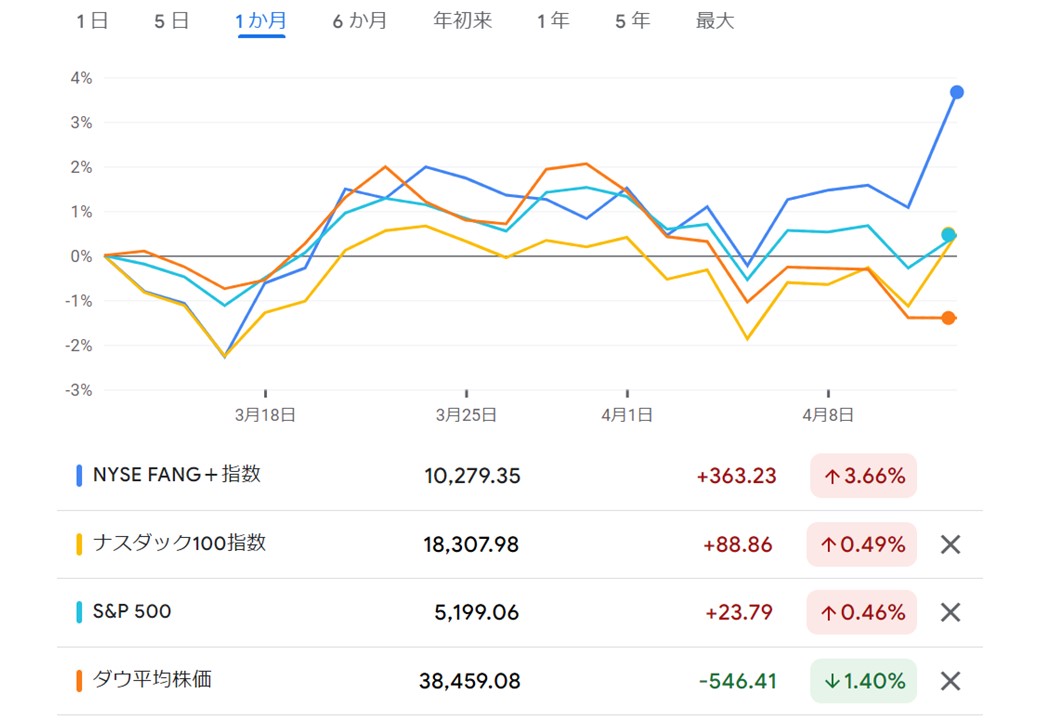
Task: Remove ダウ平均株価 using the X icon
Action: click(950, 681)
